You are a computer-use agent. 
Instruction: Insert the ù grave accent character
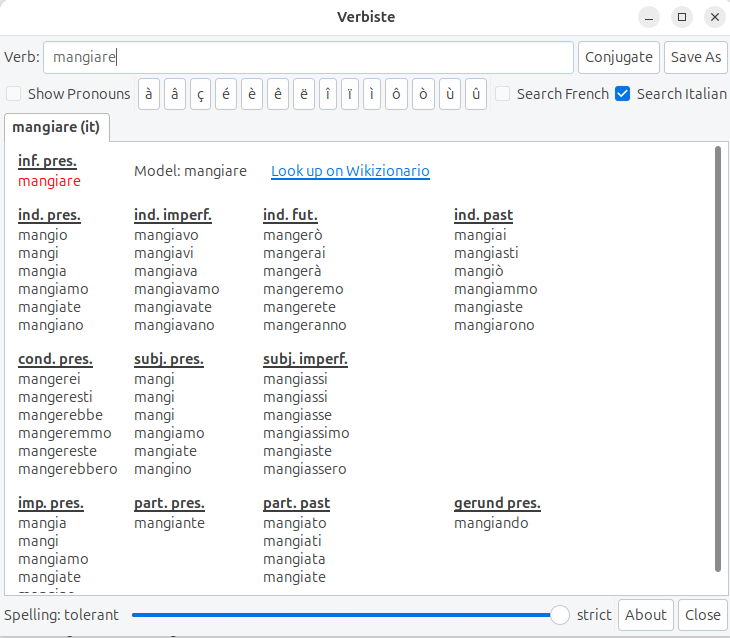(451, 94)
